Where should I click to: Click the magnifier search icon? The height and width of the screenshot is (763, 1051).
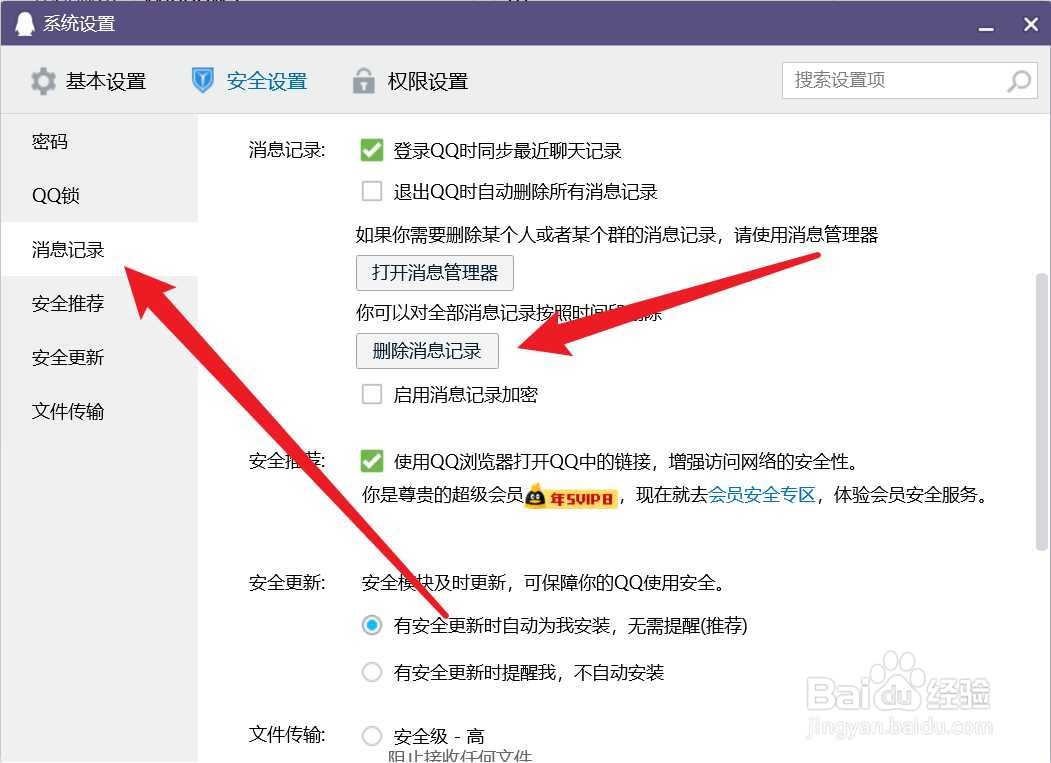[x=1019, y=81]
